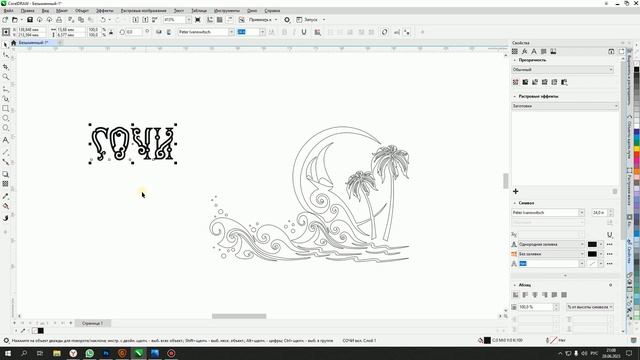Image resolution: width=640 pixels, height=360 pixels.
Task: Click the Open folder icon
Action: (15, 20)
